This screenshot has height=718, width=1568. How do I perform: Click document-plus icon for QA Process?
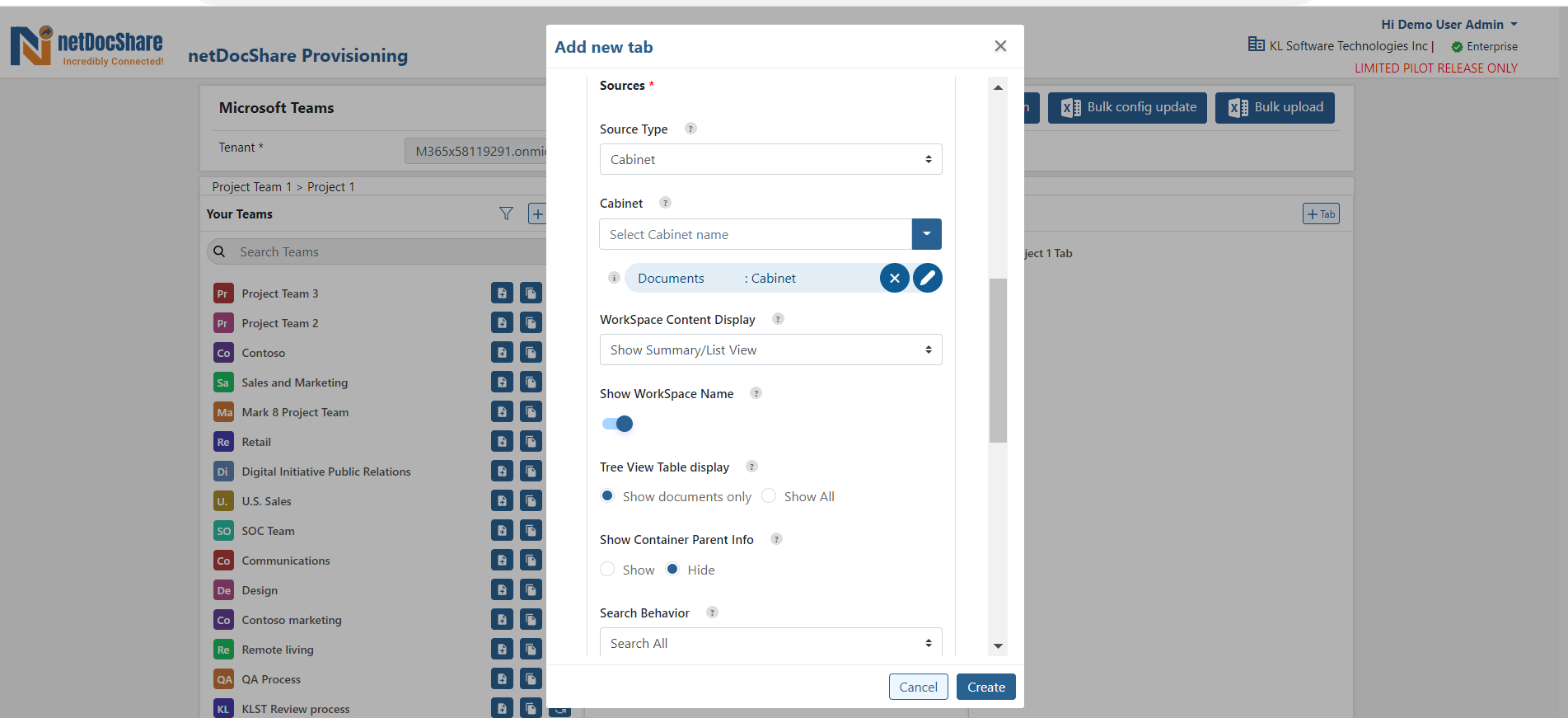(x=502, y=678)
